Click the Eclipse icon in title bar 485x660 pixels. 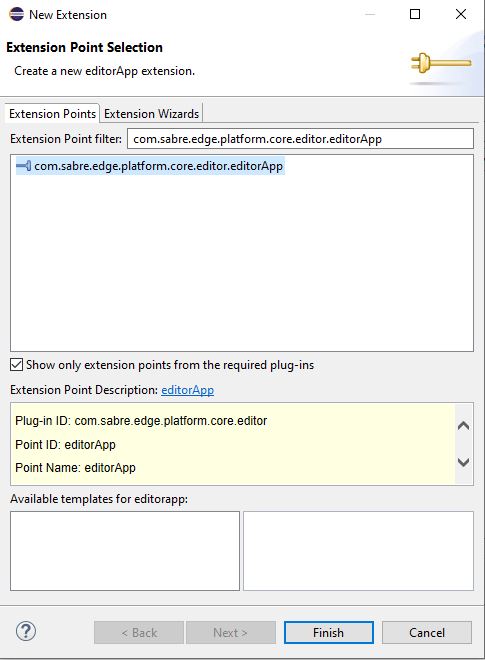pyautogui.click(x=16, y=14)
